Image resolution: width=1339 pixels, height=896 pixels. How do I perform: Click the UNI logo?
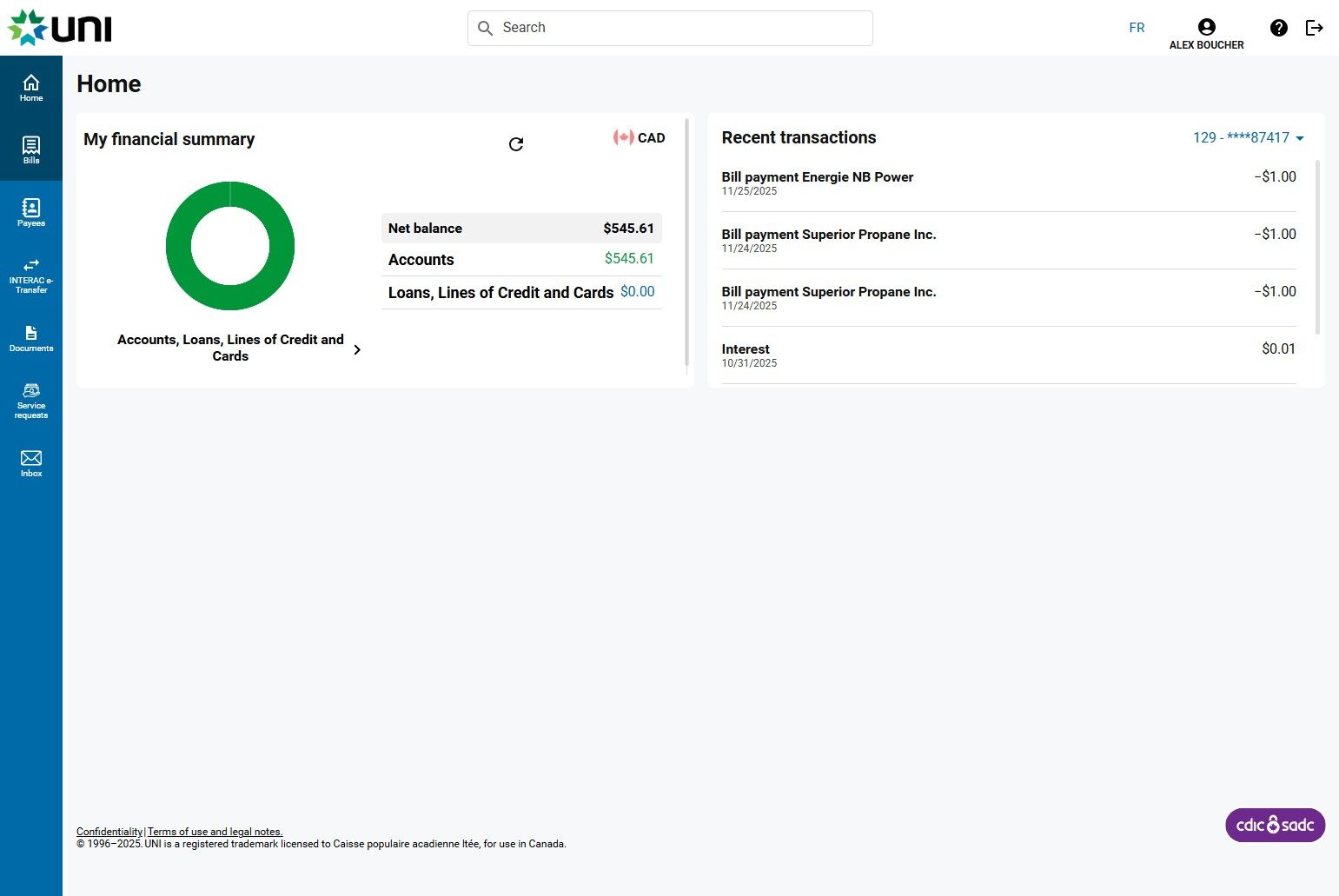[x=60, y=28]
